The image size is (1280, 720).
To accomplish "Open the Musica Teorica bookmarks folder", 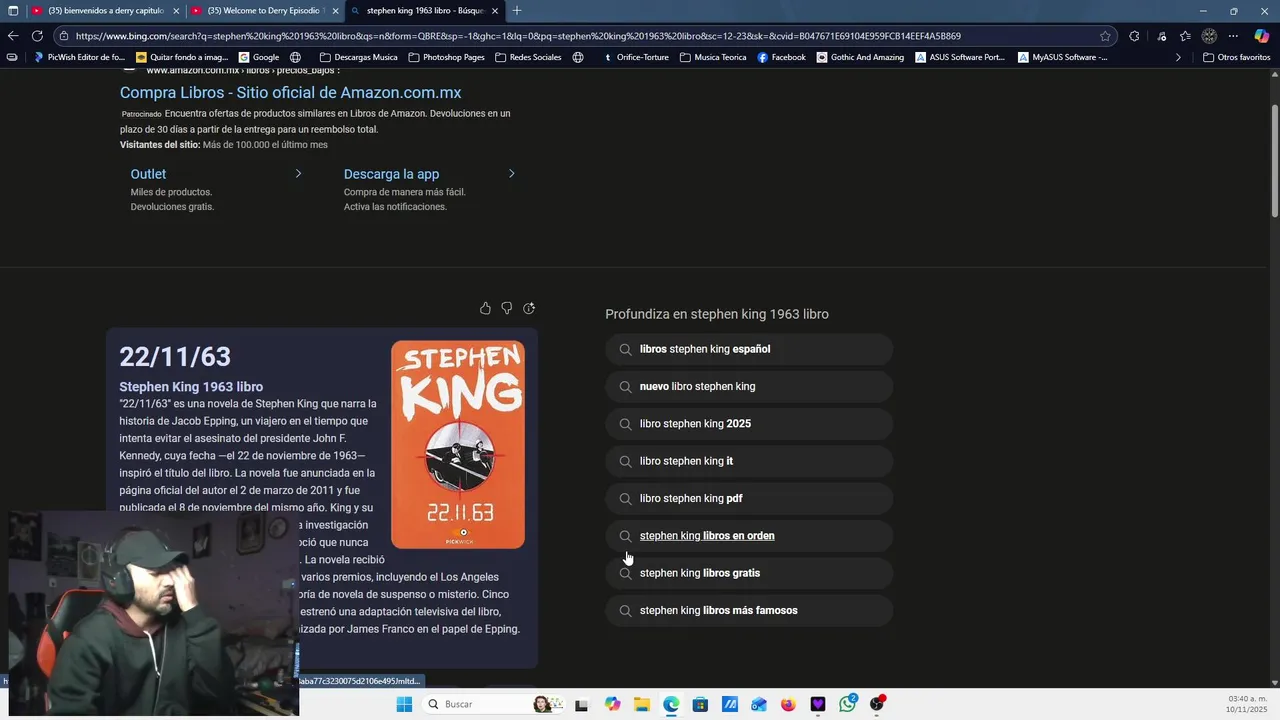I will point(713,57).
